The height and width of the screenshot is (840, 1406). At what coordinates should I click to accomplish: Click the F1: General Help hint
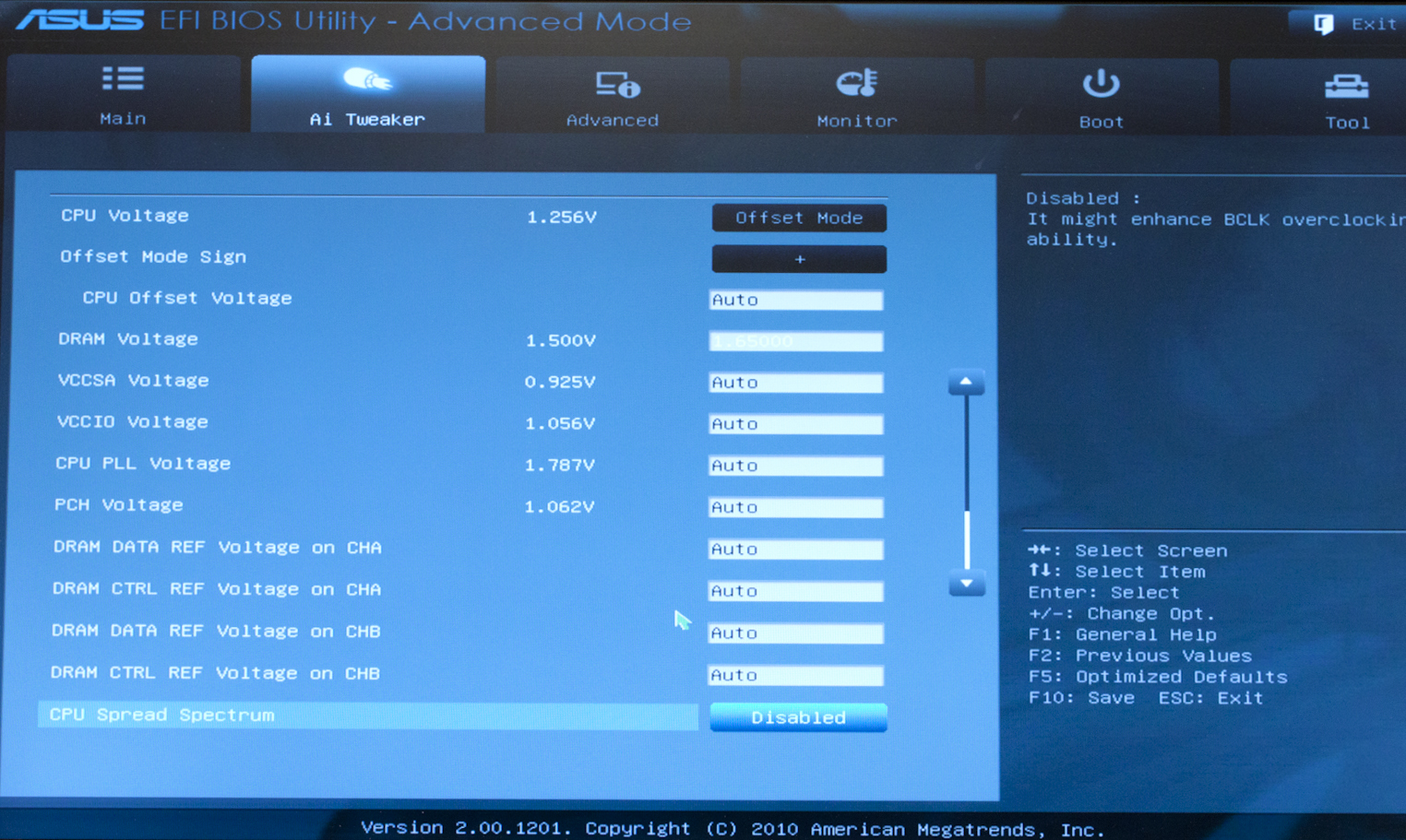1123,634
